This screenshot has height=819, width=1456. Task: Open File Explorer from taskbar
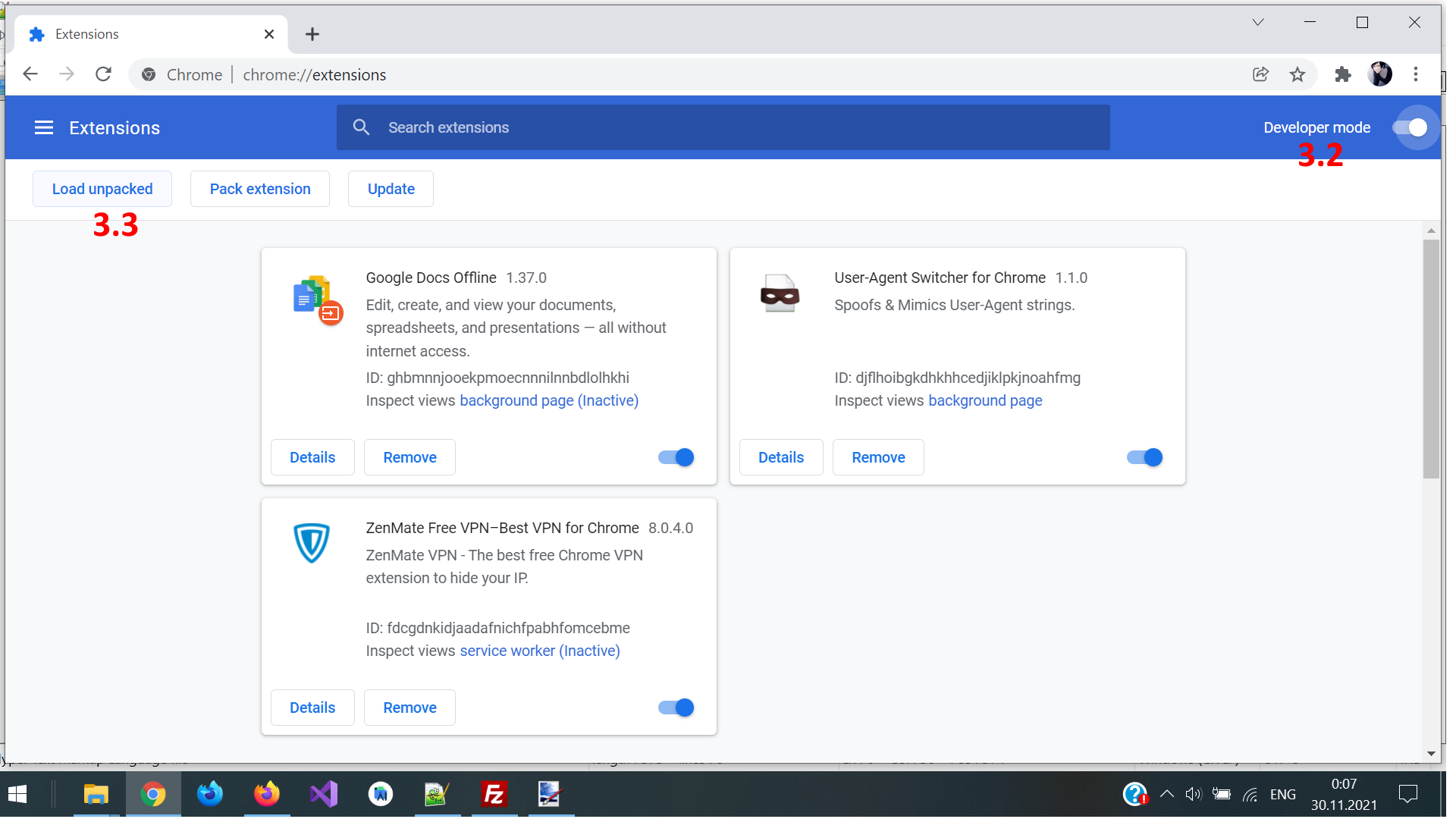96,795
